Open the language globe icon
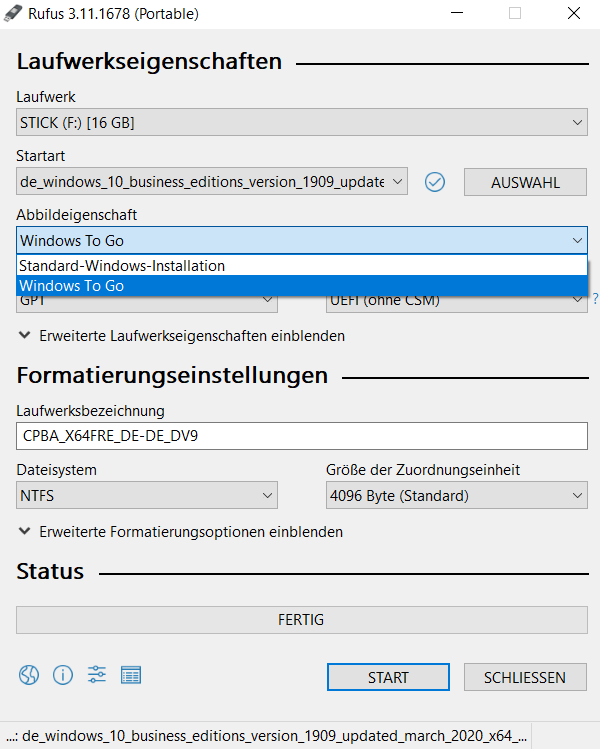Screen dimensions: 600x749 (x=29, y=675)
